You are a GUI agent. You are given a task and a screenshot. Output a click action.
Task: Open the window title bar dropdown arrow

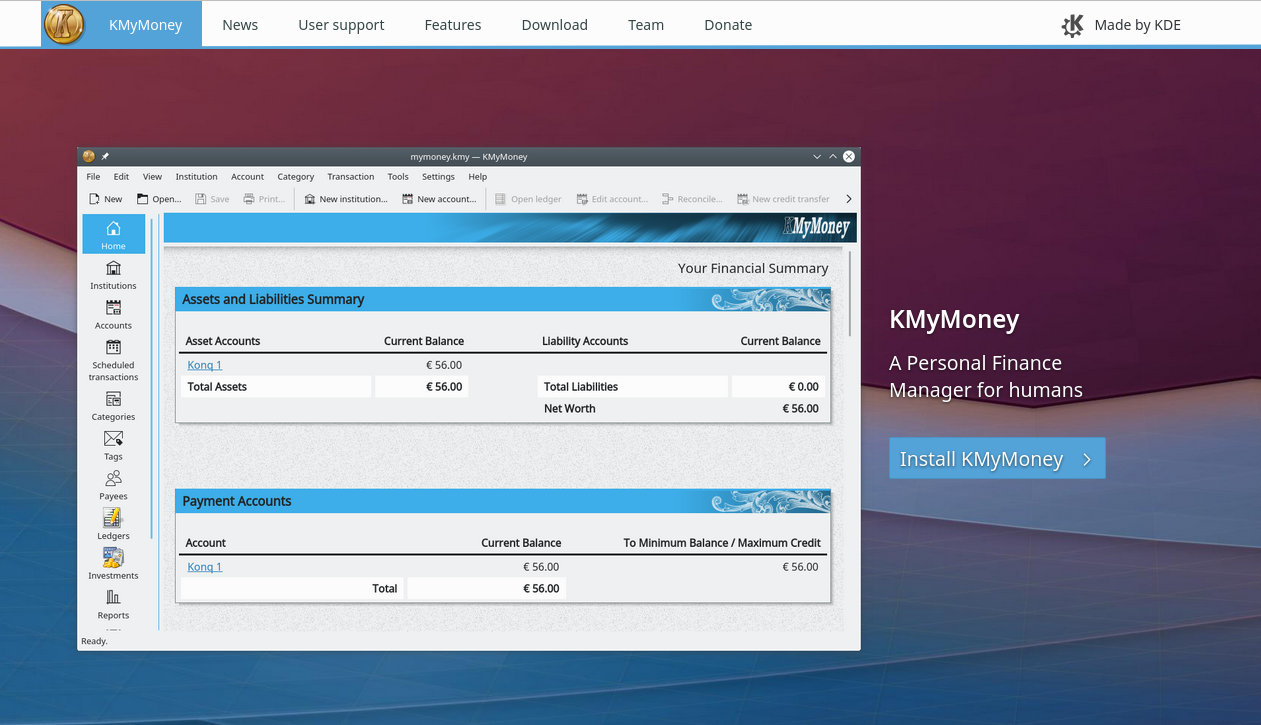pos(817,156)
